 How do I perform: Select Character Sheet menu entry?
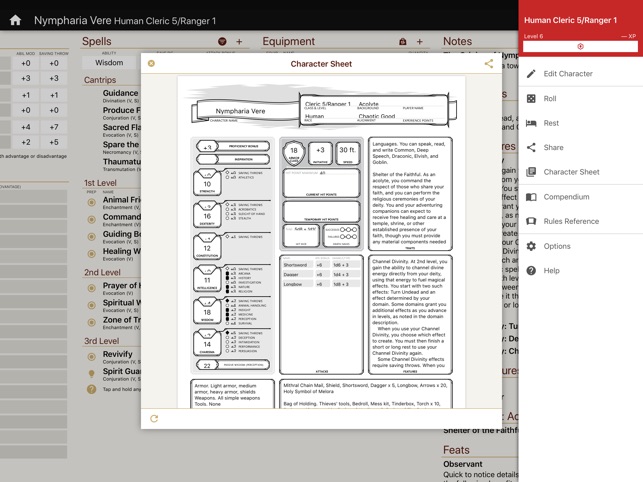coord(571,172)
